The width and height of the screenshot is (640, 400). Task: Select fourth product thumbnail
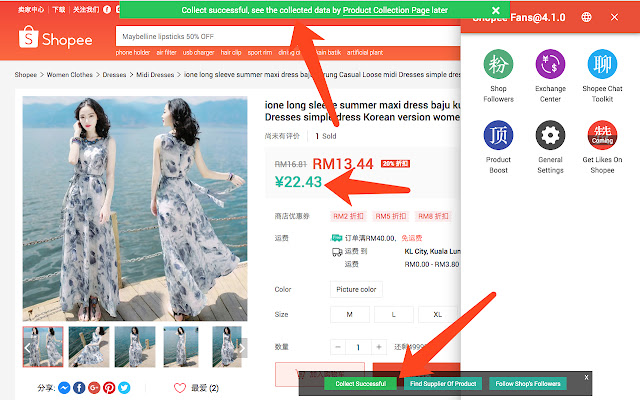click(181, 347)
